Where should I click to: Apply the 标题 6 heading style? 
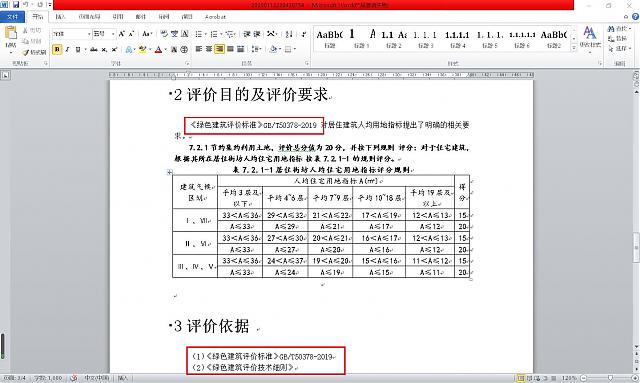pyautogui.click(x=521, y=39)
